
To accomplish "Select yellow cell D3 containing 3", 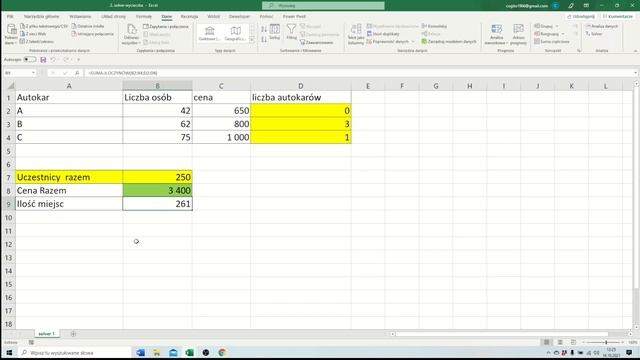I will [301, 124].
